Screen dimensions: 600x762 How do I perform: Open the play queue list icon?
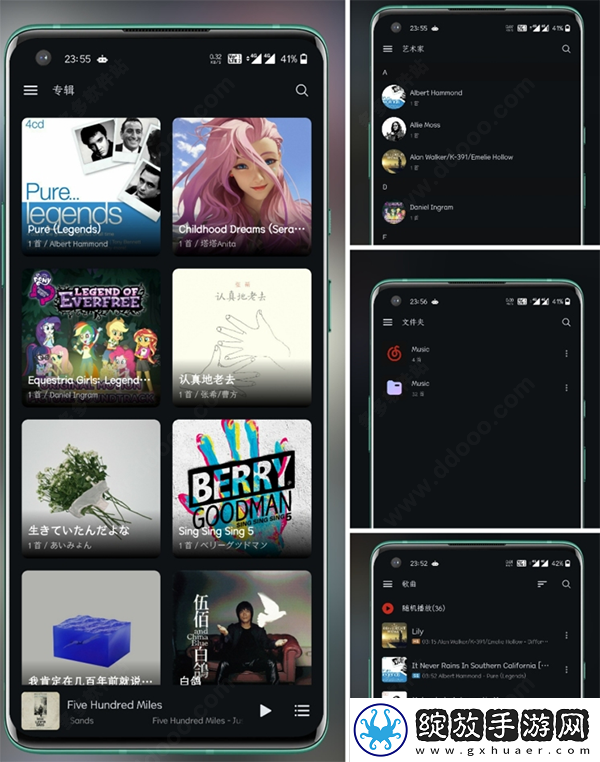(302, 710)
